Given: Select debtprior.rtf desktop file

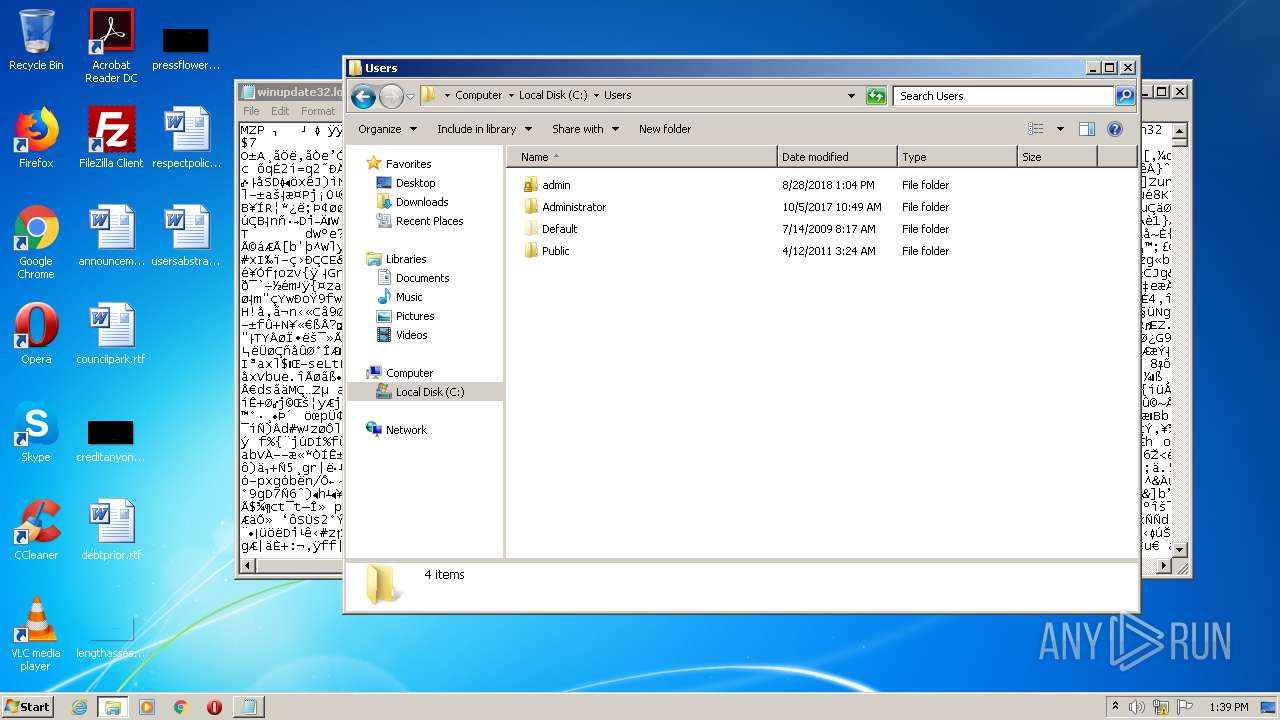Looking at the screenshot, I should pos(111,530).
